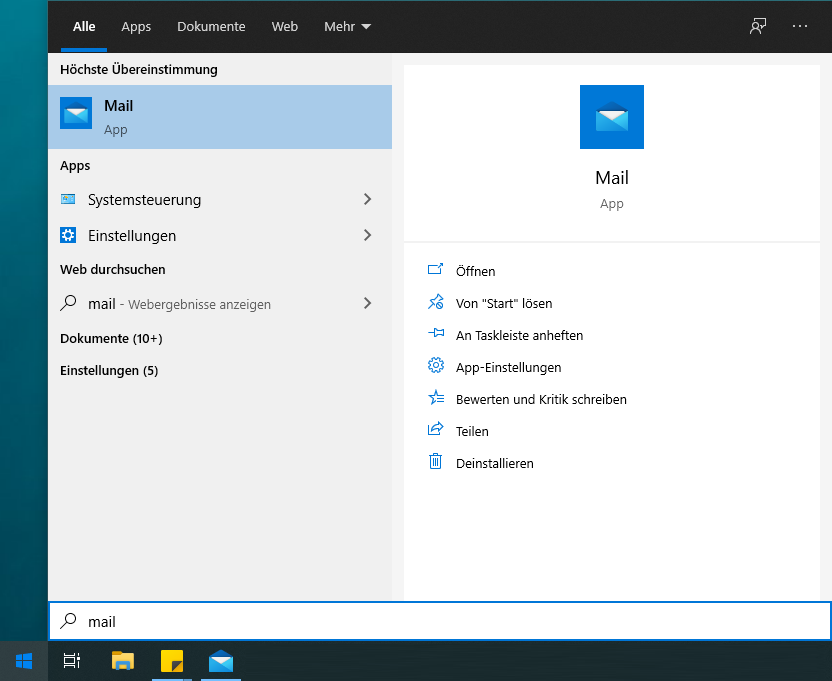The height and width of the screenshot is (681, 832).
Task: Choose Deinstallieren to uninstall Mail
Action: point(494,463)
